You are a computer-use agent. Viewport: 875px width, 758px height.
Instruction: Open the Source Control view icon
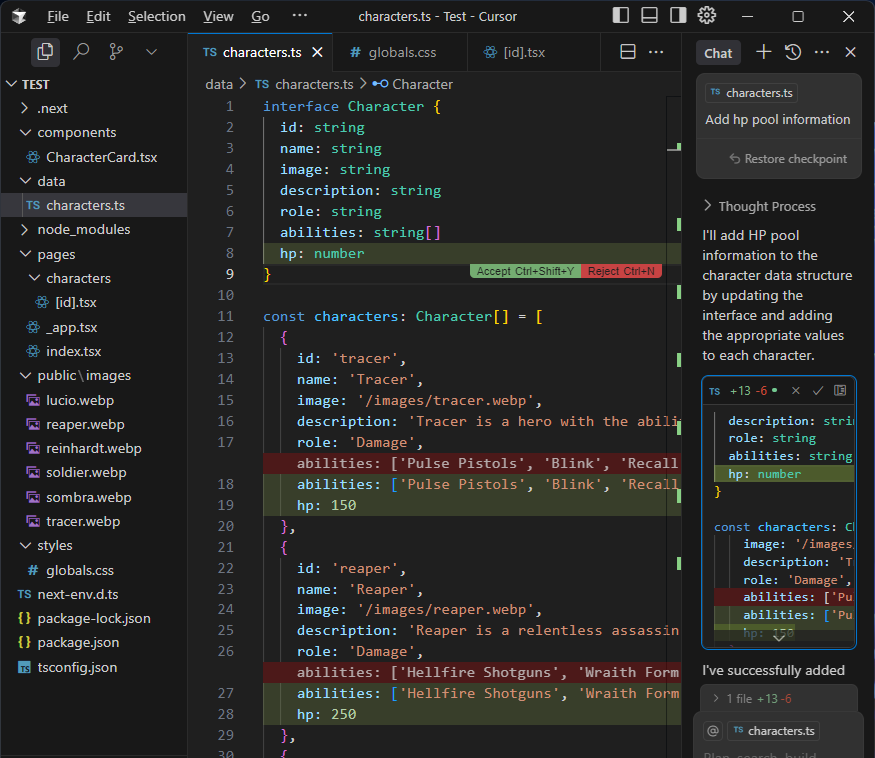click(116, 52)
